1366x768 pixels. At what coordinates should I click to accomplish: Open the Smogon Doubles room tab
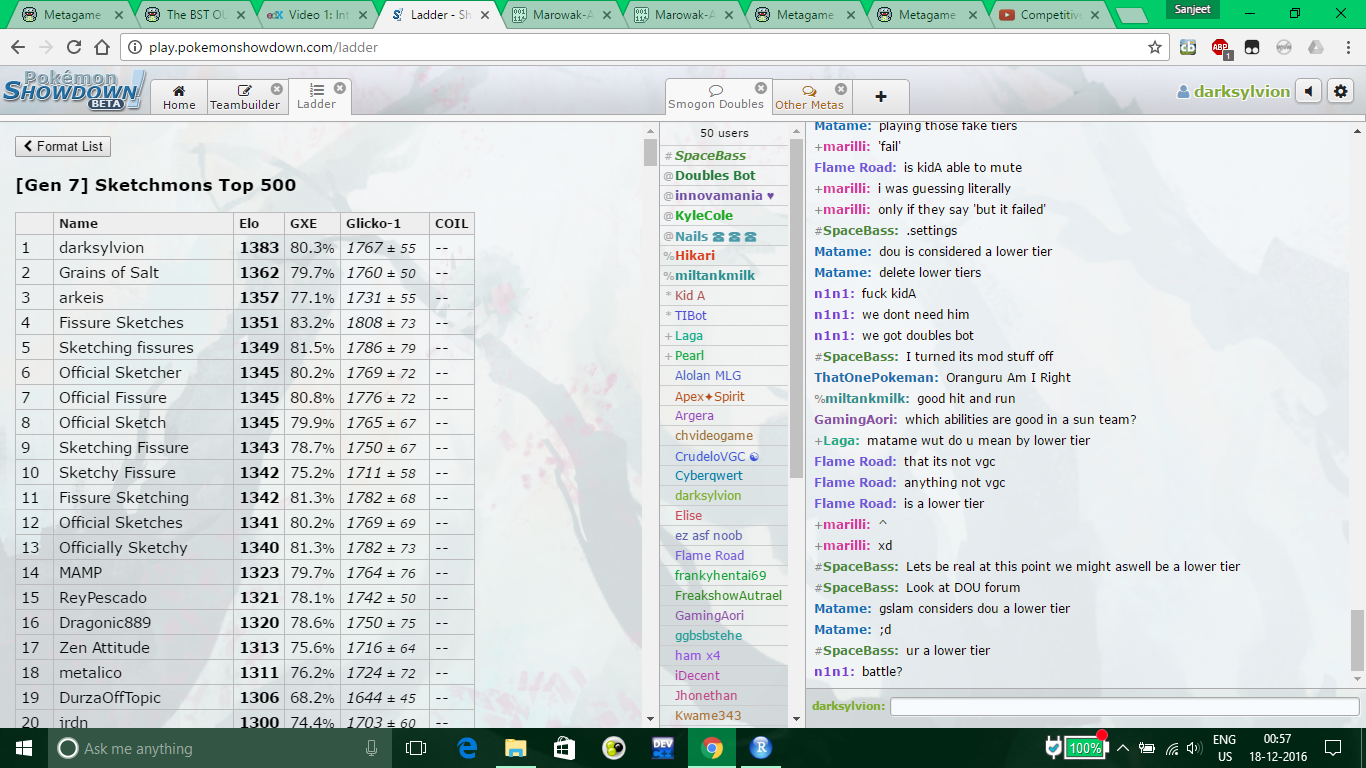715,97
